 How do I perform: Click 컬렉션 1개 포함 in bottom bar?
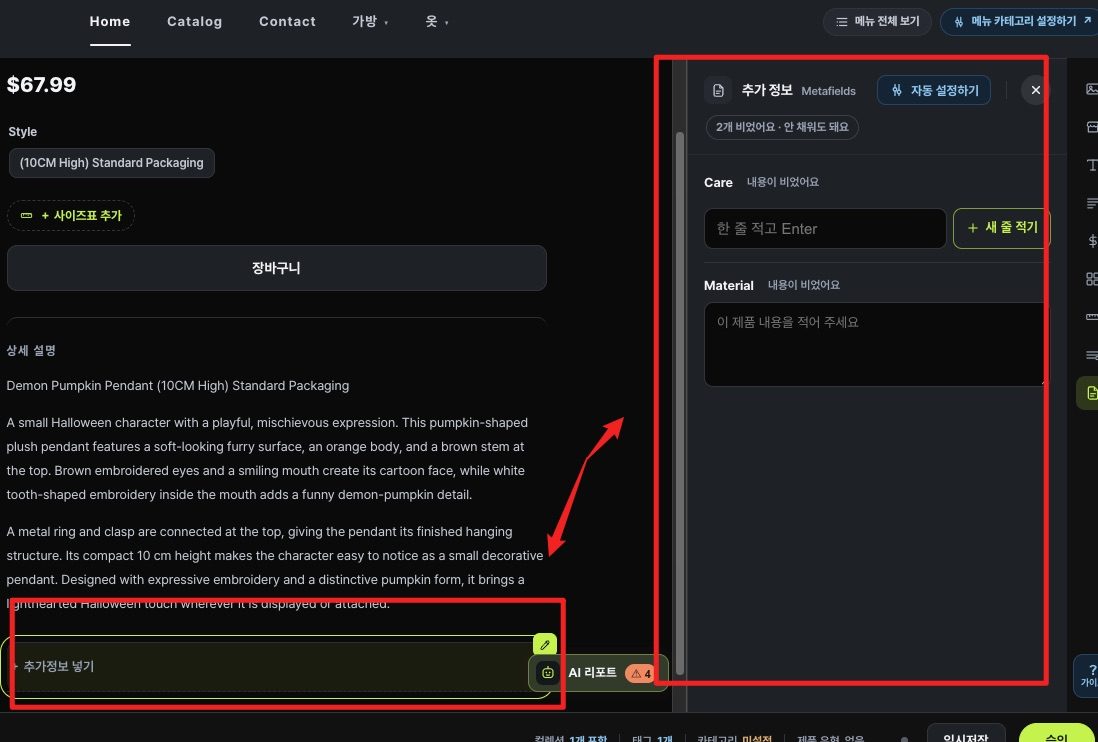click(x=571, y=739)
